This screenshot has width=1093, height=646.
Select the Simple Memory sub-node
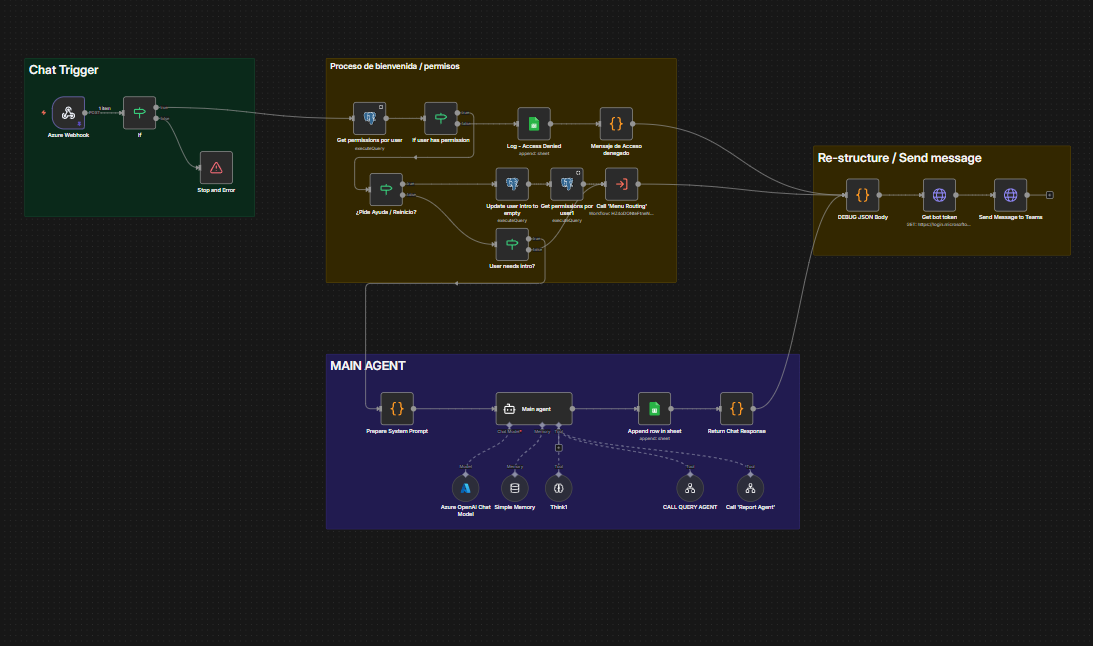pos(514,489)
